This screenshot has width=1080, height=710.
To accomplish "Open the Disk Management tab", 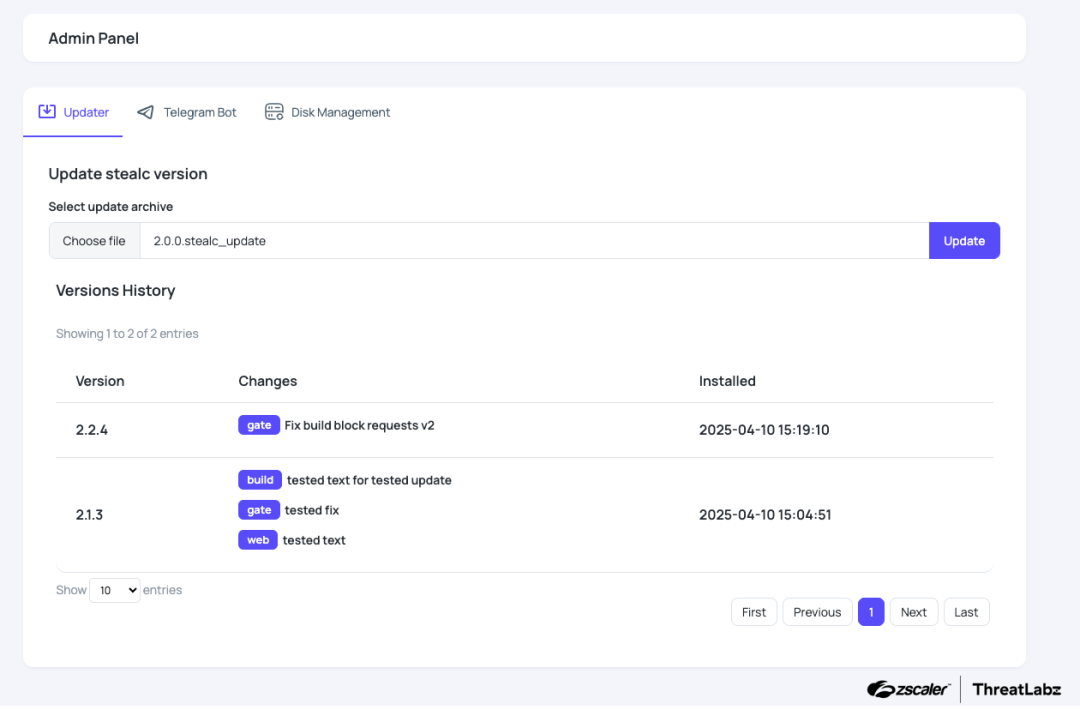I will [340, 112].
